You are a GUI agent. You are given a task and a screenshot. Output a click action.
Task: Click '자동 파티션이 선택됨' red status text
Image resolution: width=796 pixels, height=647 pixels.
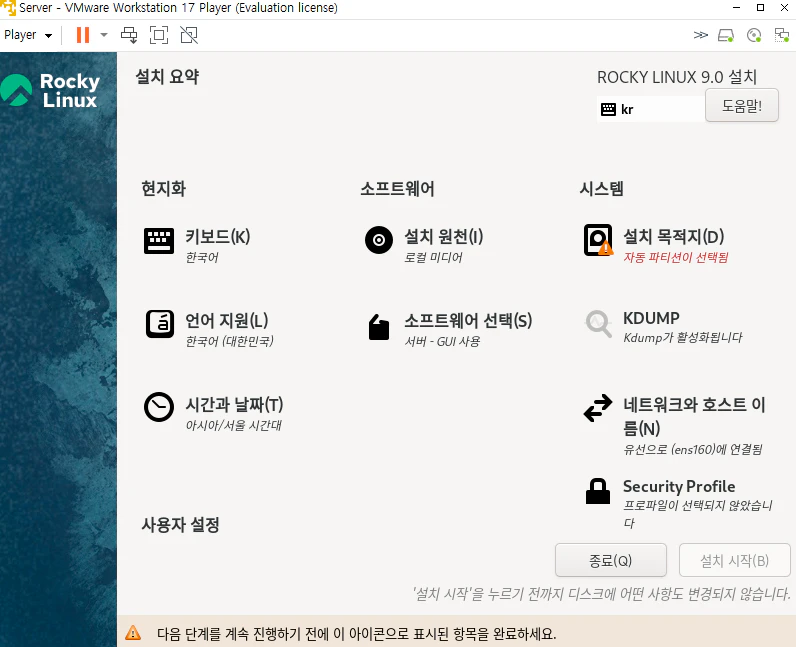[x=676, y=257]
